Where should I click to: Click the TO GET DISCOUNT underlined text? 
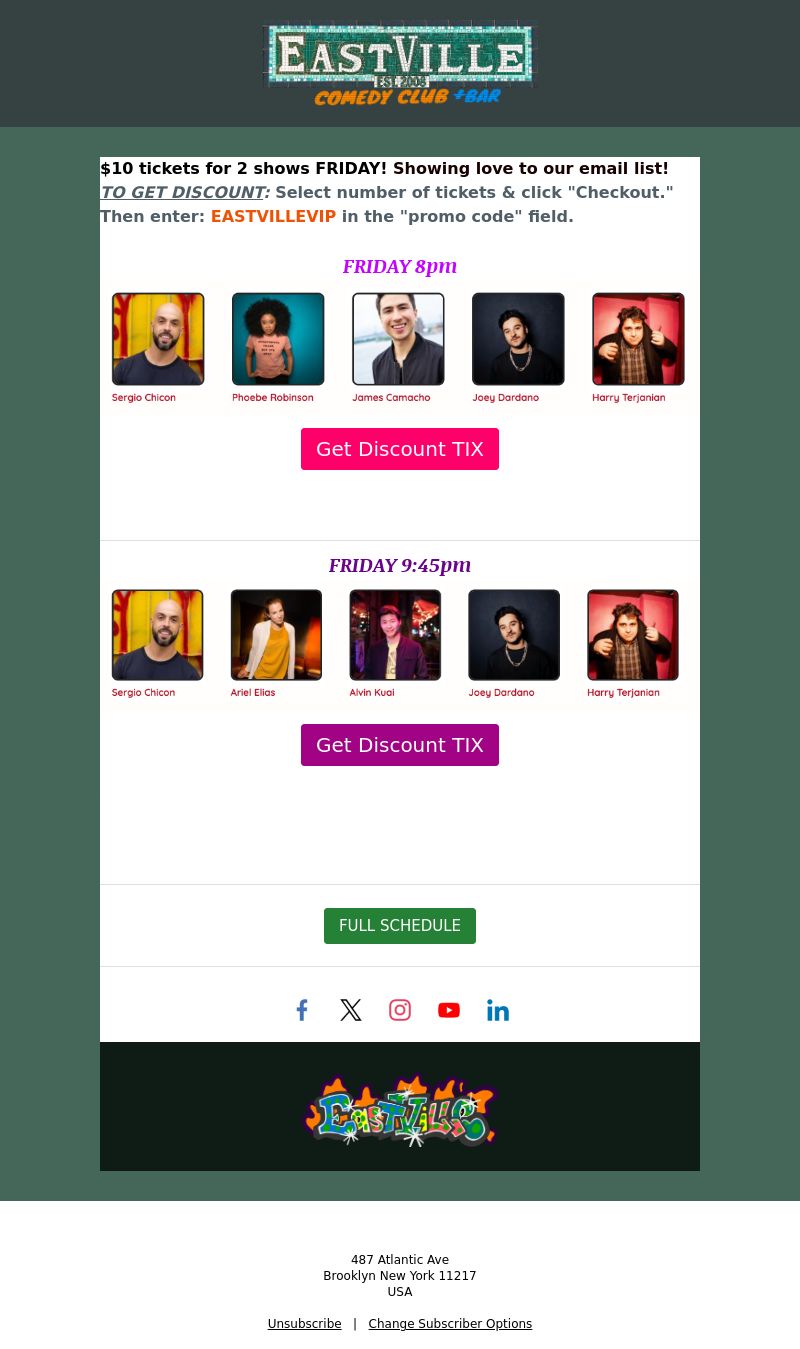183,192
